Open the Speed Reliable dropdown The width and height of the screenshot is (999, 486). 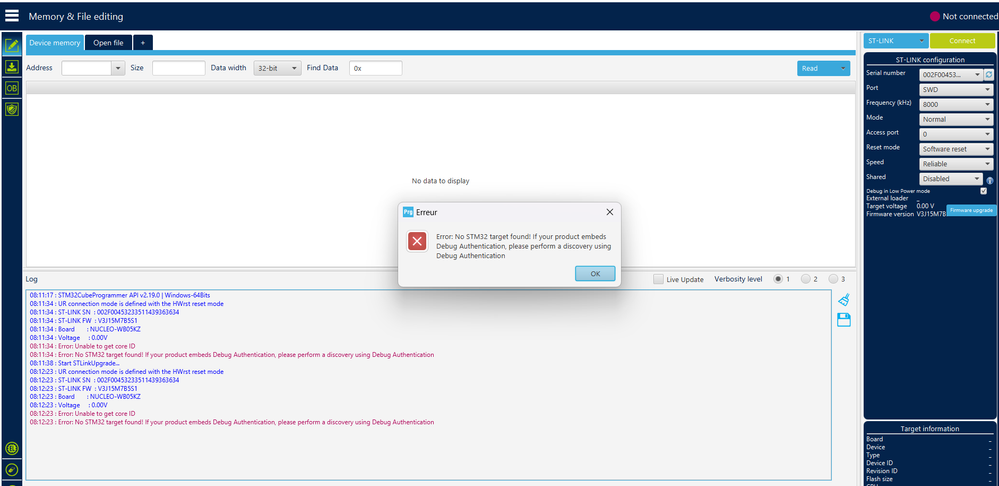(956, 164)
